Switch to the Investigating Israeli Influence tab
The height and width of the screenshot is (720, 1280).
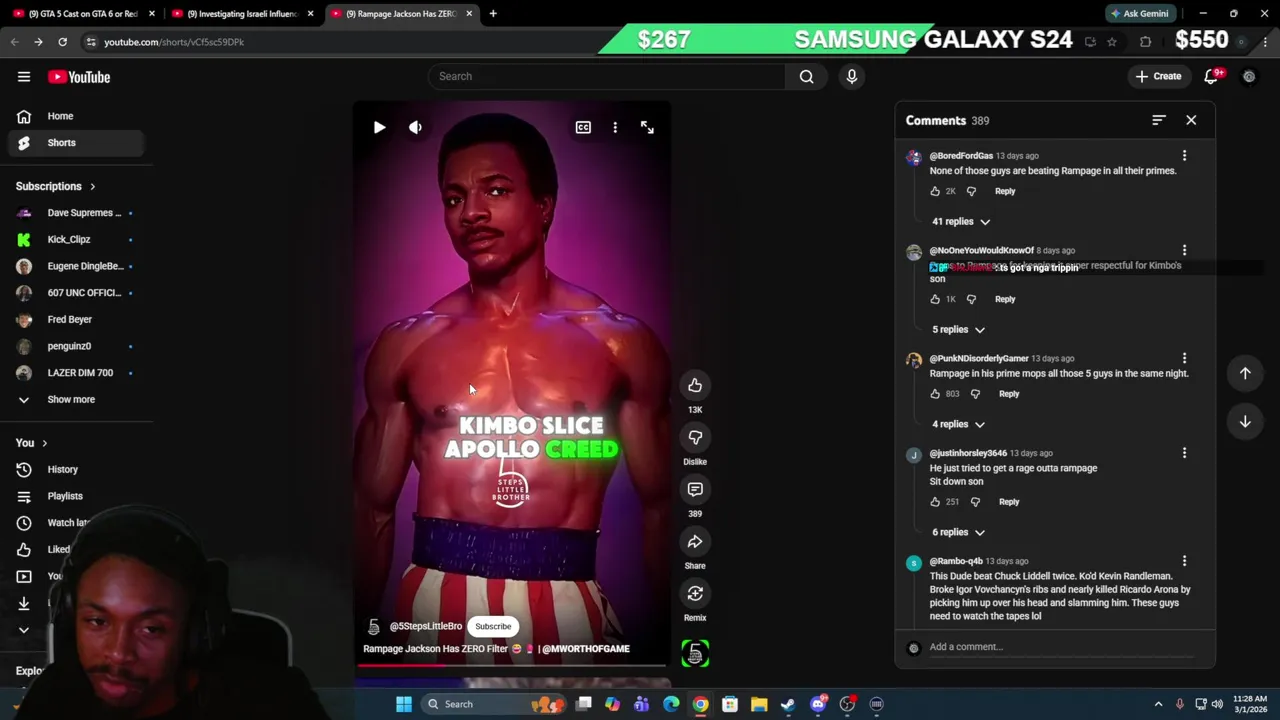point(243,14)
